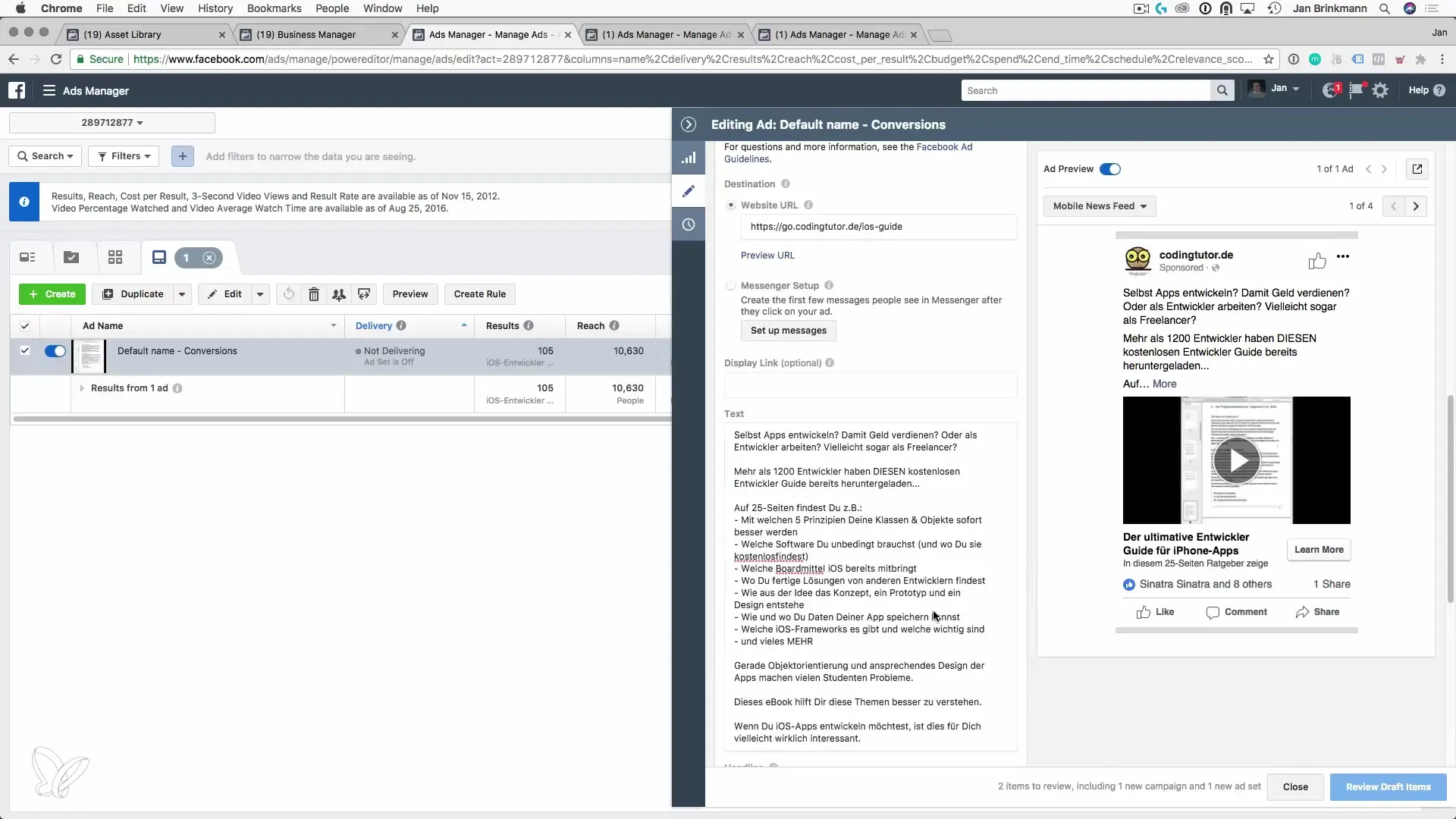Switch to the Business Manager browser tab
The height and width of the screenshot is (819, 1456).
[318, 35]
